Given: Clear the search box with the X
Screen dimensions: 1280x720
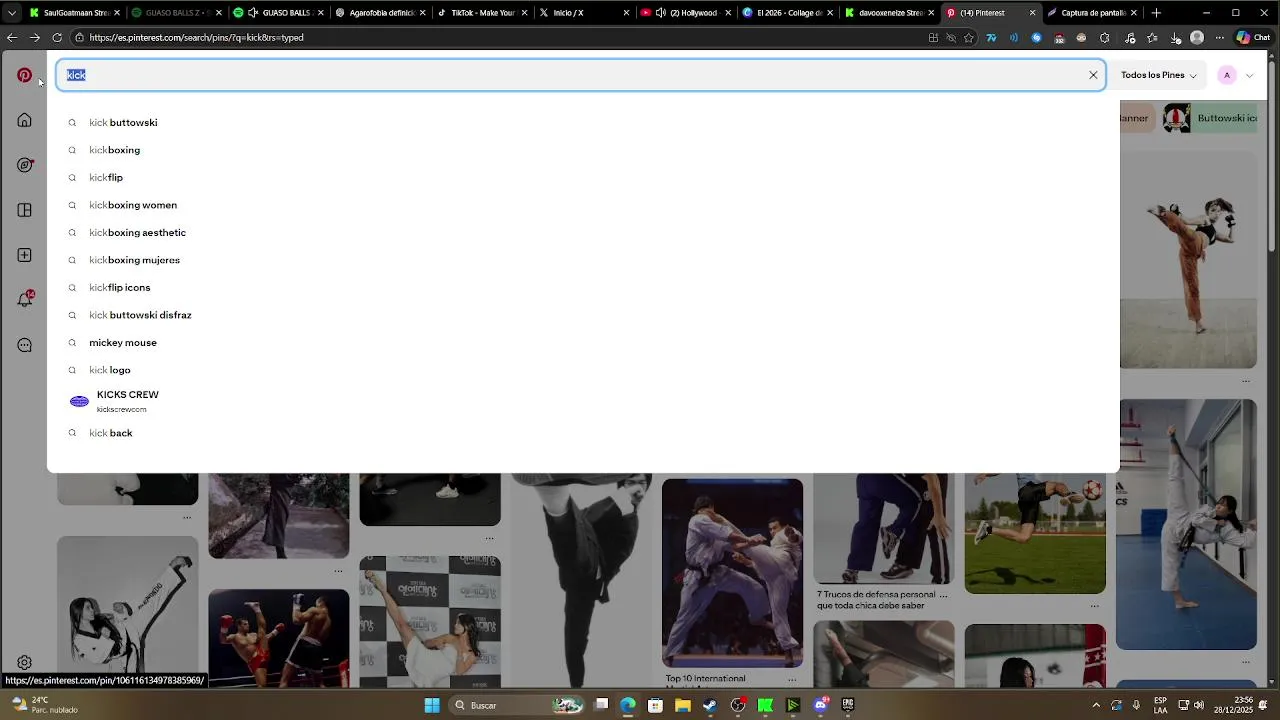Looking at the screenshot, I should point(1093,75).
